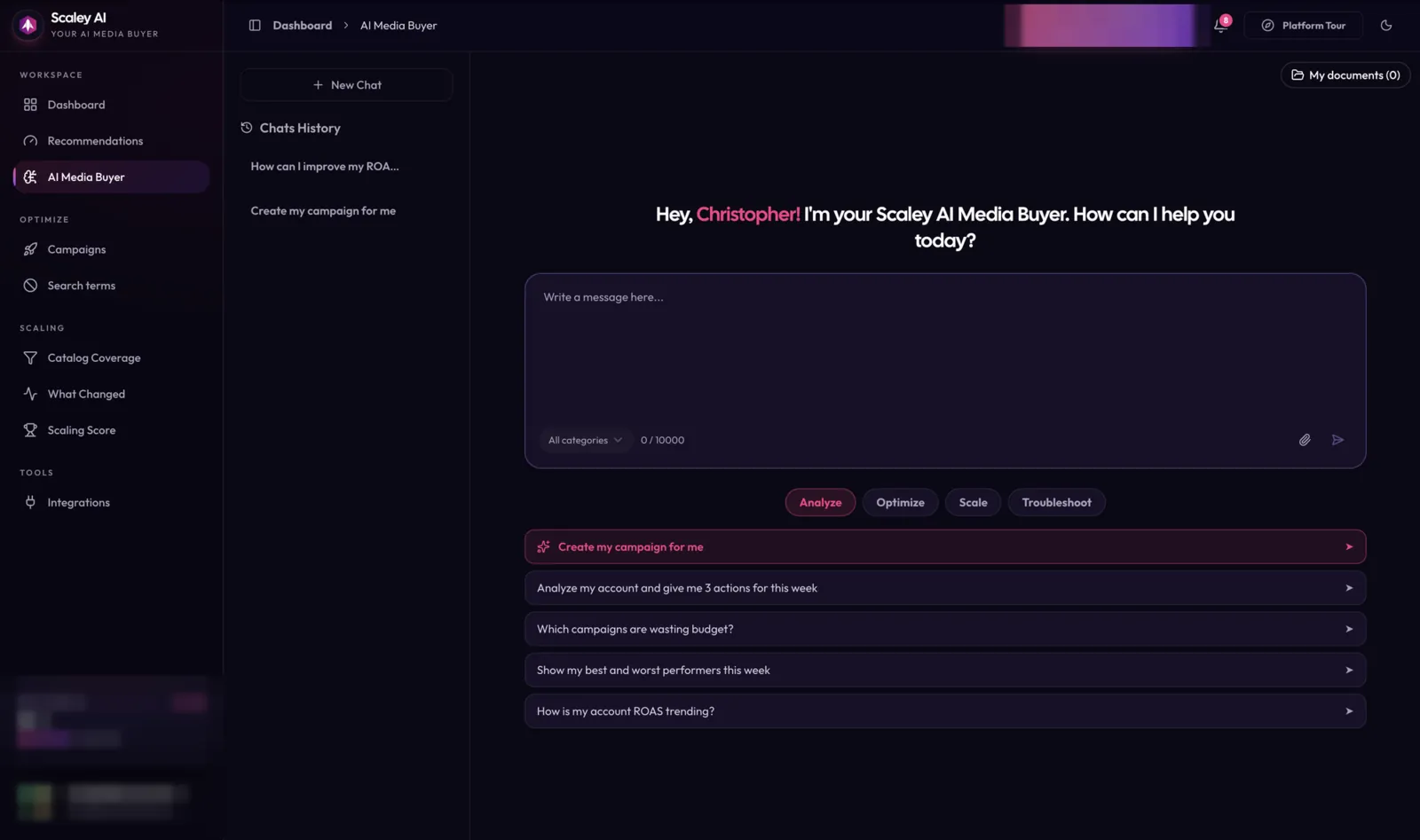Switch to the Scale suggestions tab
The height and width of the screenshot is (840, 1420).
973,502
